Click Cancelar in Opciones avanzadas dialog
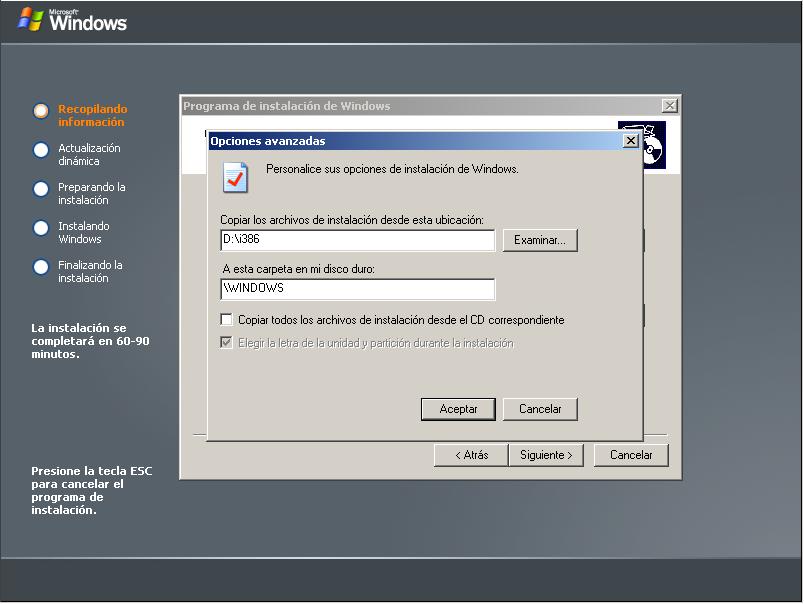 pos(540,409)
